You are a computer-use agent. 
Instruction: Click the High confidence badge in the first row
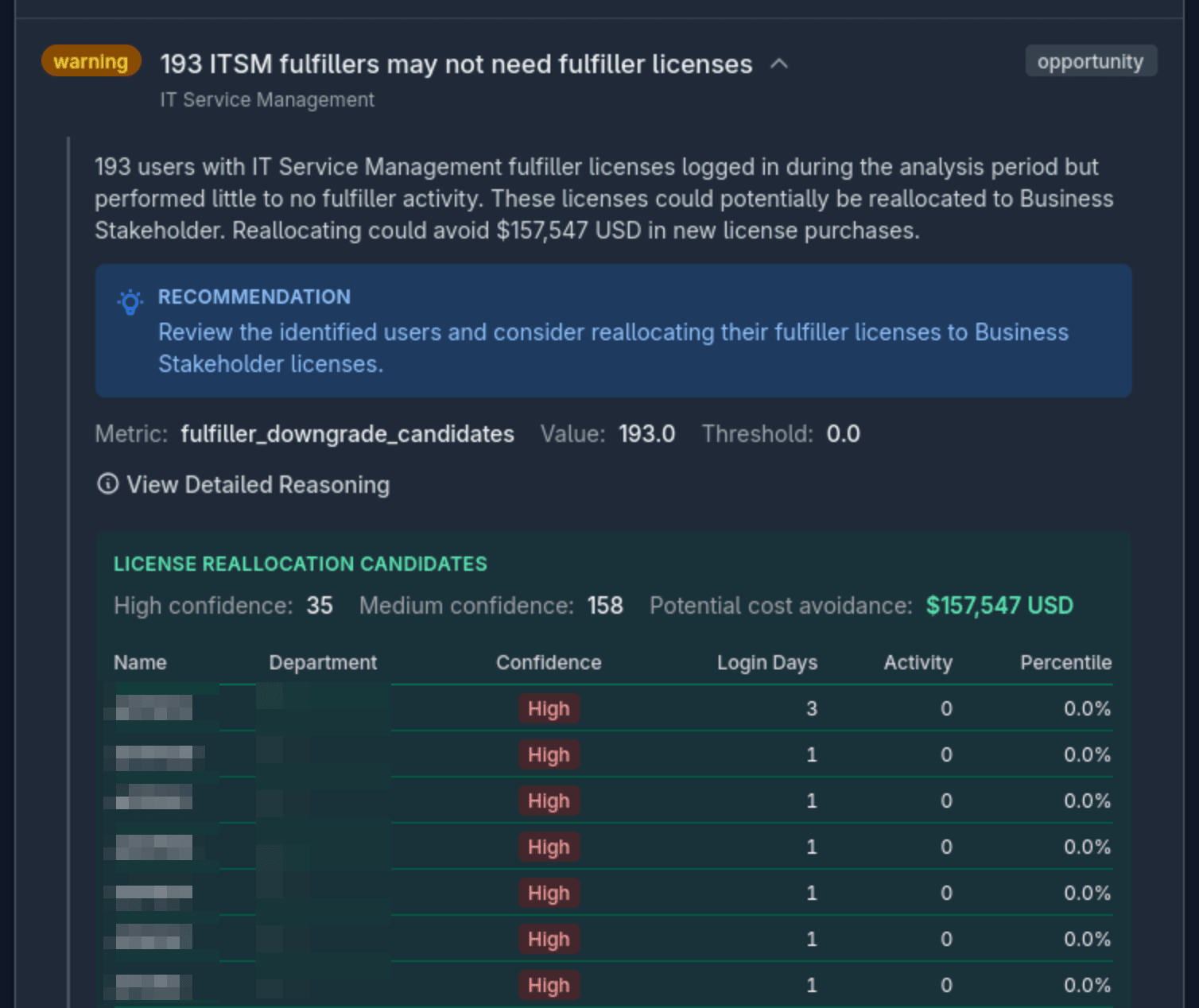[x=549, y=708]
